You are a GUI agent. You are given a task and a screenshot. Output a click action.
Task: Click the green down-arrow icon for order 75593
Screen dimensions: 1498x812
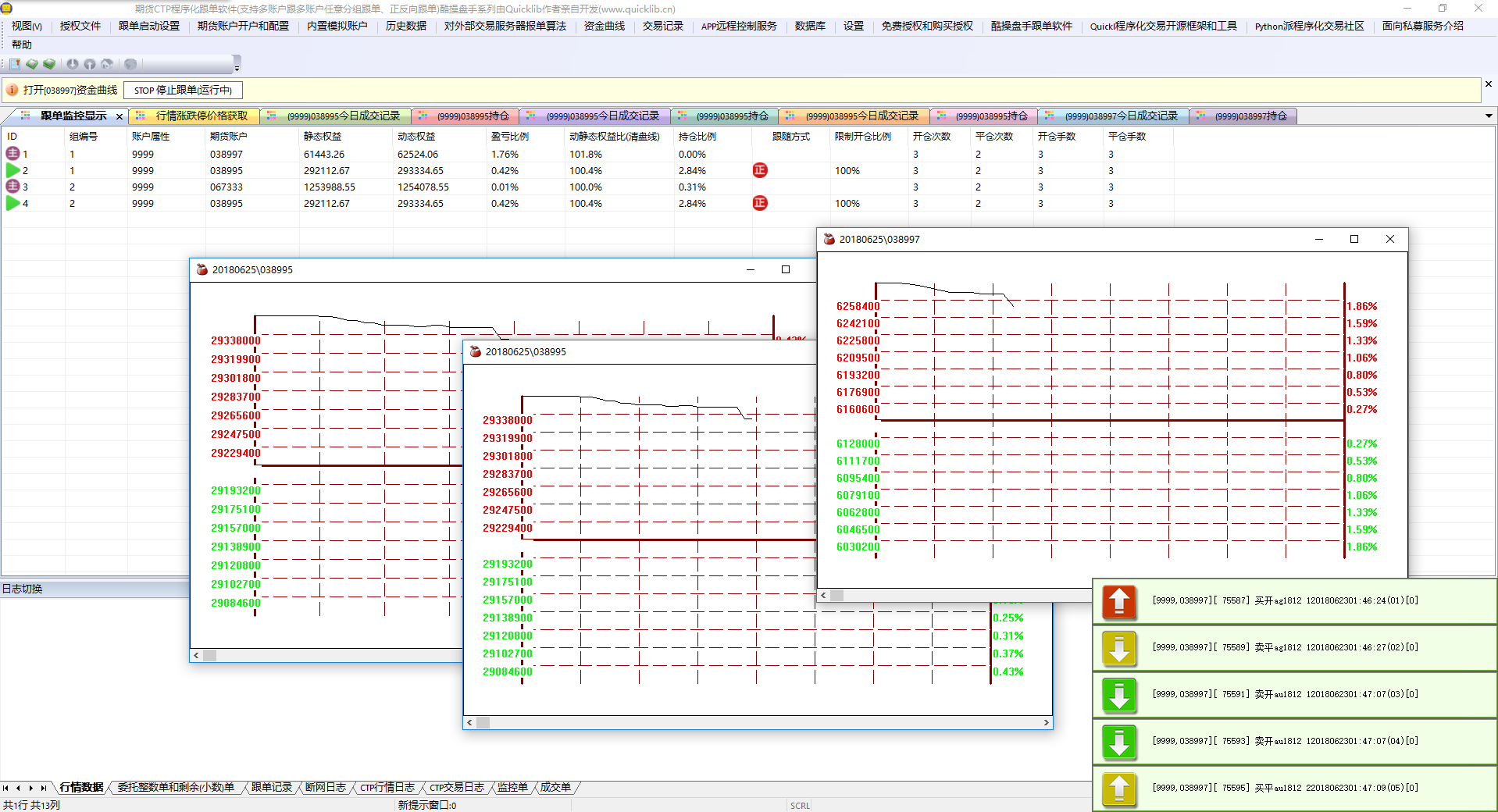1119,742
